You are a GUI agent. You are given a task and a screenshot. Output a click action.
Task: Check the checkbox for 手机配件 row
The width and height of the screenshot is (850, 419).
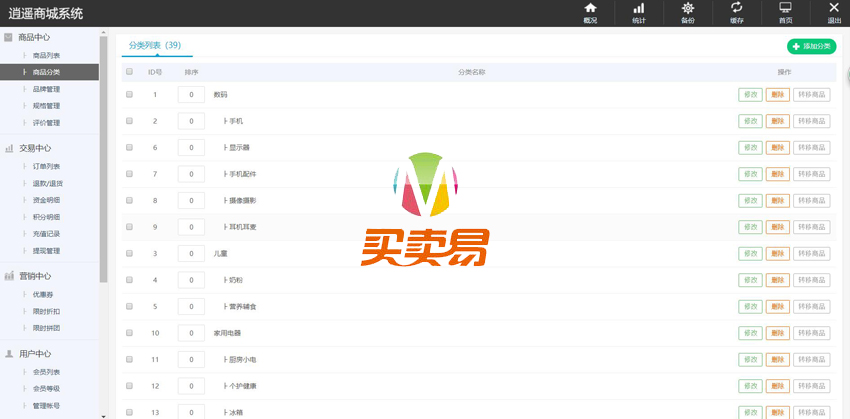pyautogui.click(x=129, y=174)
